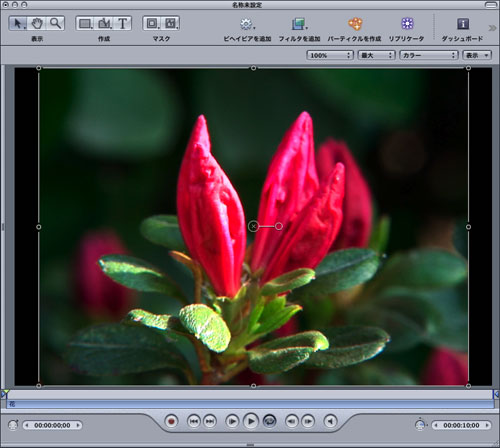500x448 pixels.
Task: Open the view options dropdown
Action: [x=477, y=55]
